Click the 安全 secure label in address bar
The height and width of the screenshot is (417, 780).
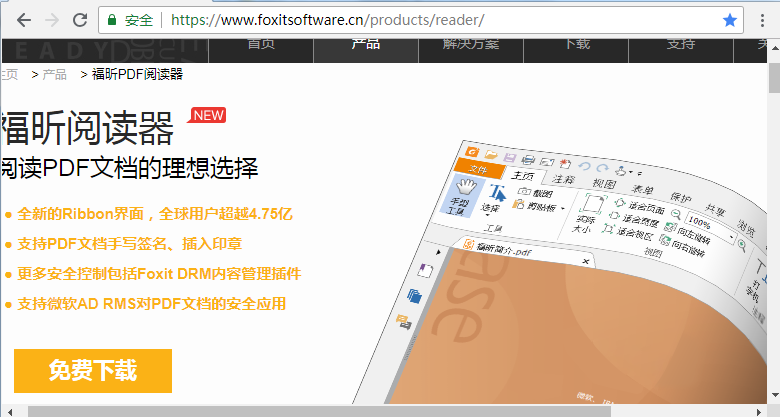[138, 20]
